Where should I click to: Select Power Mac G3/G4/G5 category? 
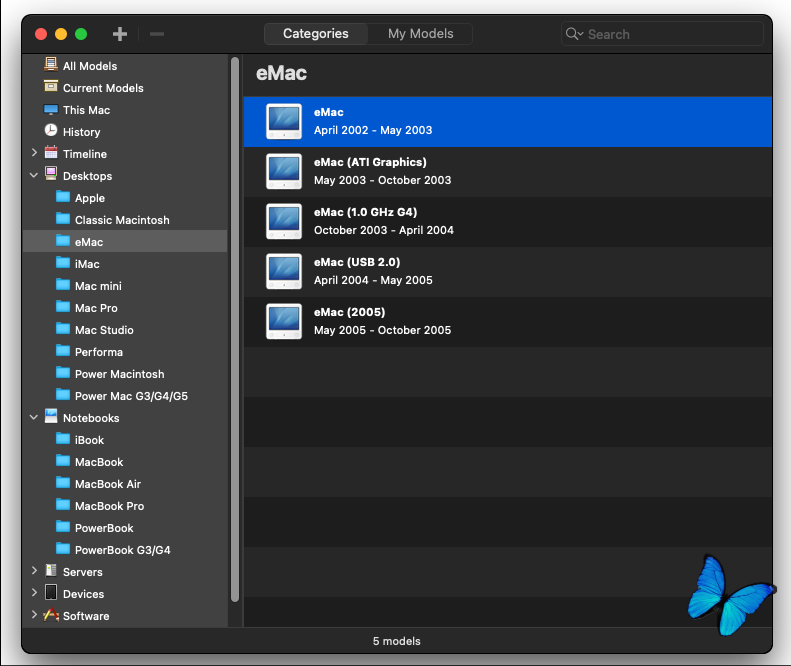tap(125, 396)
